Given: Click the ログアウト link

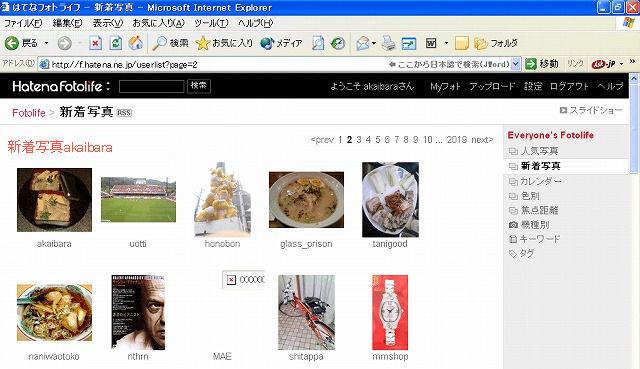Looking at the screenshot, I should coord(569,86).
